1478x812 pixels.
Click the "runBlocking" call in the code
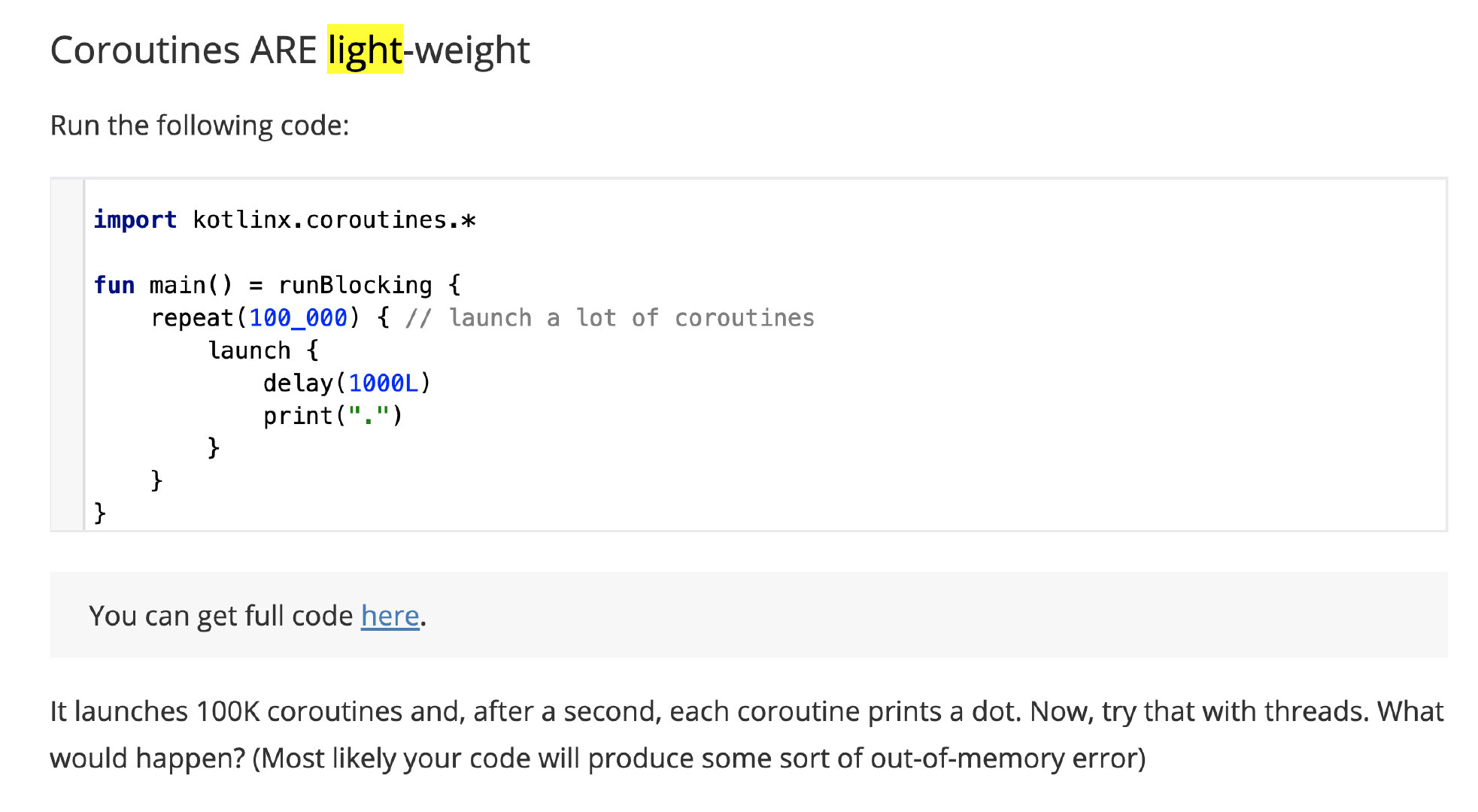pos(355,285)
